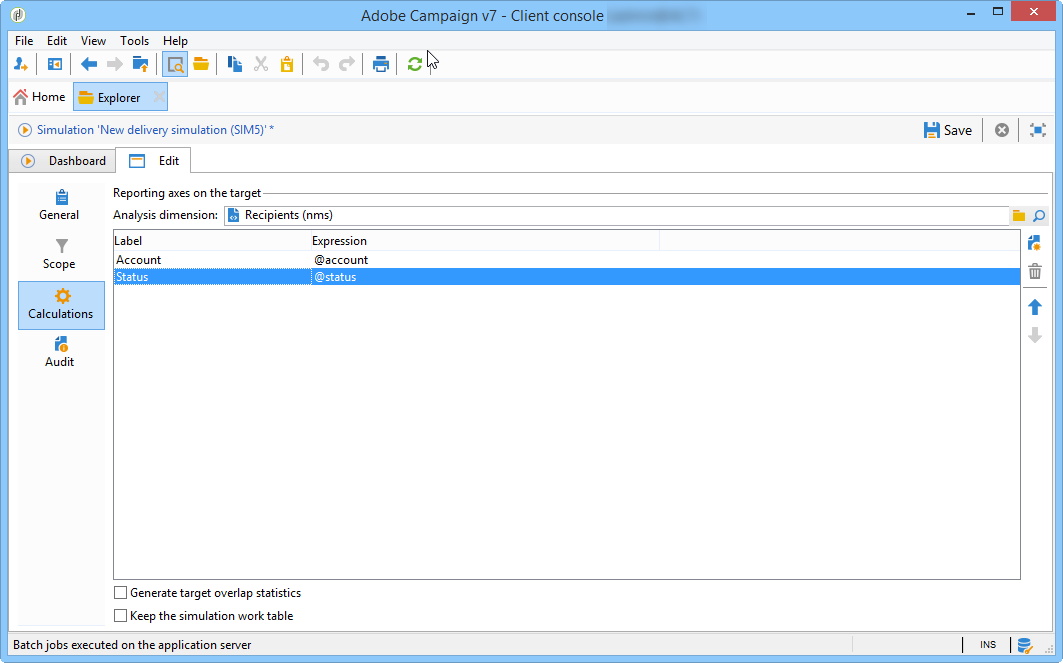Click the close simulation circle X icon
This screenshot has height=663, width=1063.
(1001, 130)
